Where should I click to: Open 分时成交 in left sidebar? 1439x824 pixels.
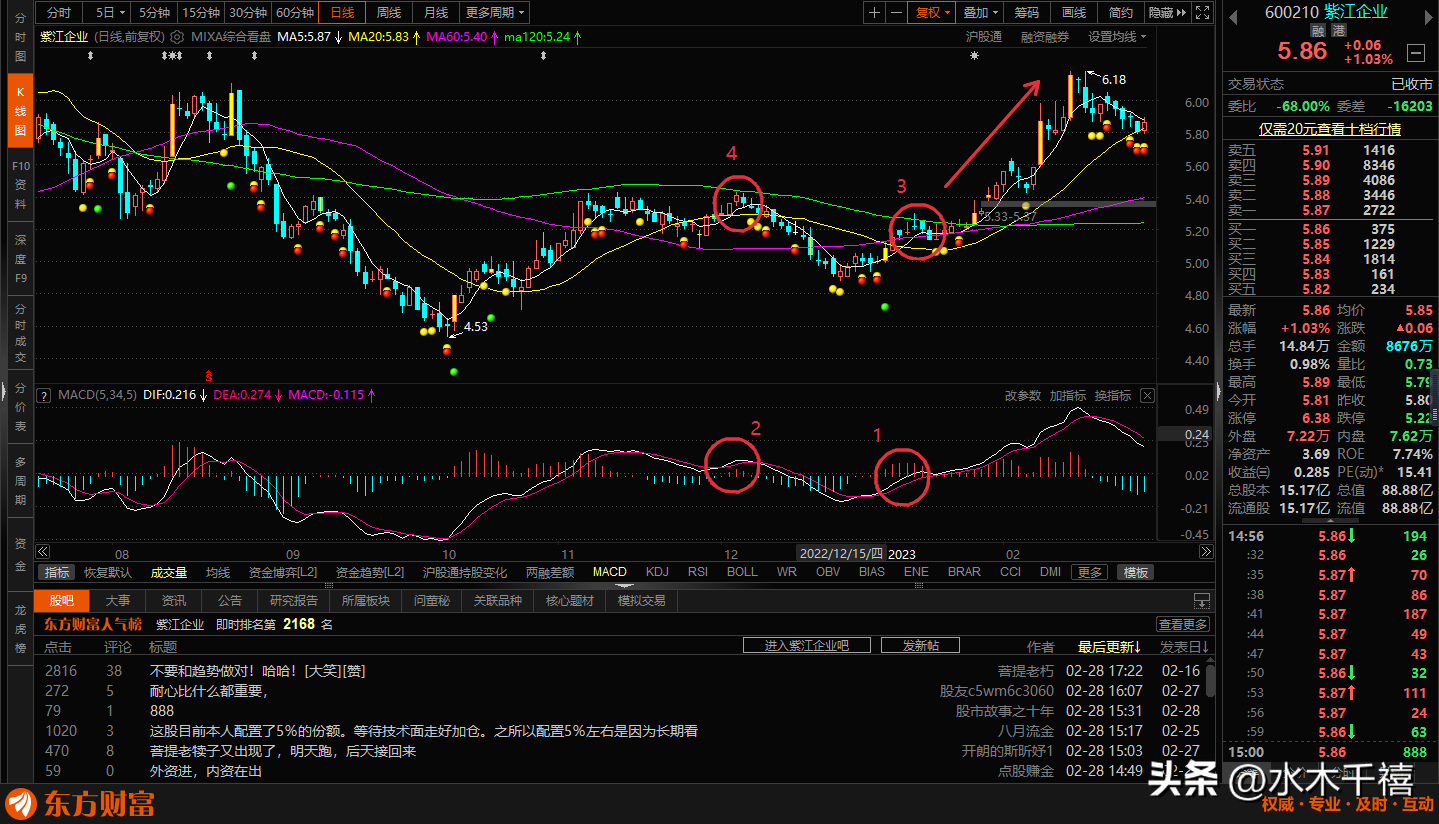click(x=20, y=332)
